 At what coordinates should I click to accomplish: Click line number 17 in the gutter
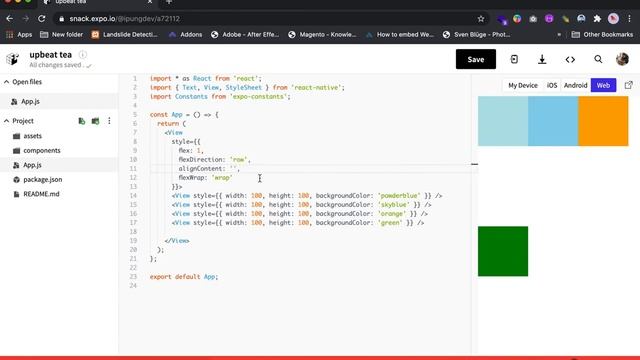pos(133,223)
